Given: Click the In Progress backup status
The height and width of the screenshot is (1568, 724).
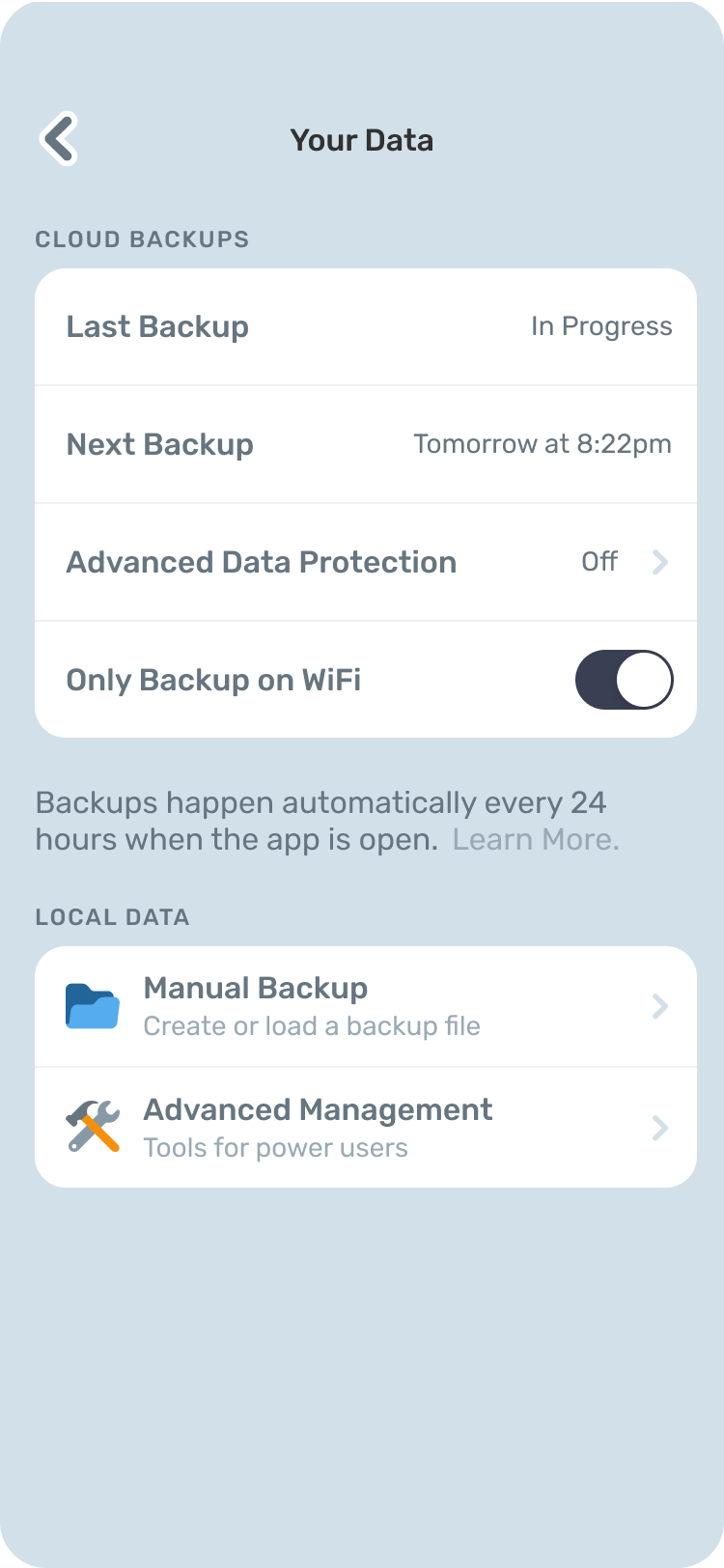Looking at the screenshot, I should coord(601,326).
